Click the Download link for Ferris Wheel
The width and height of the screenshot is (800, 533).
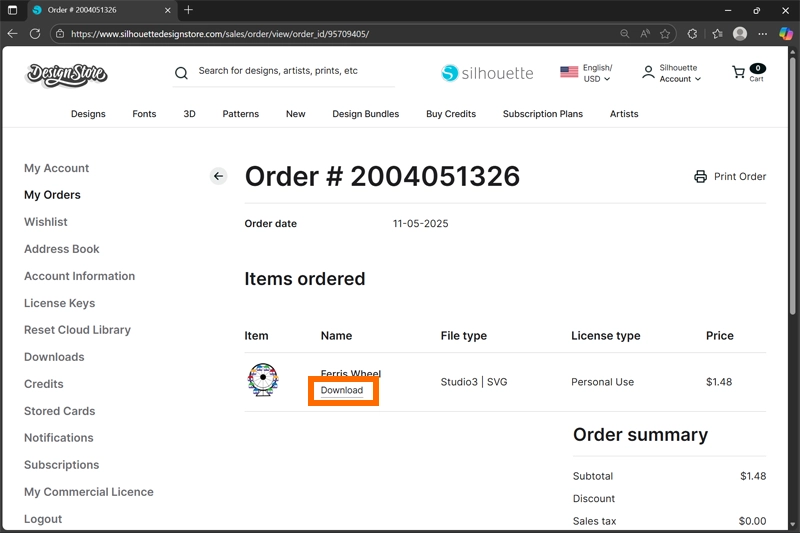point(342,390)
